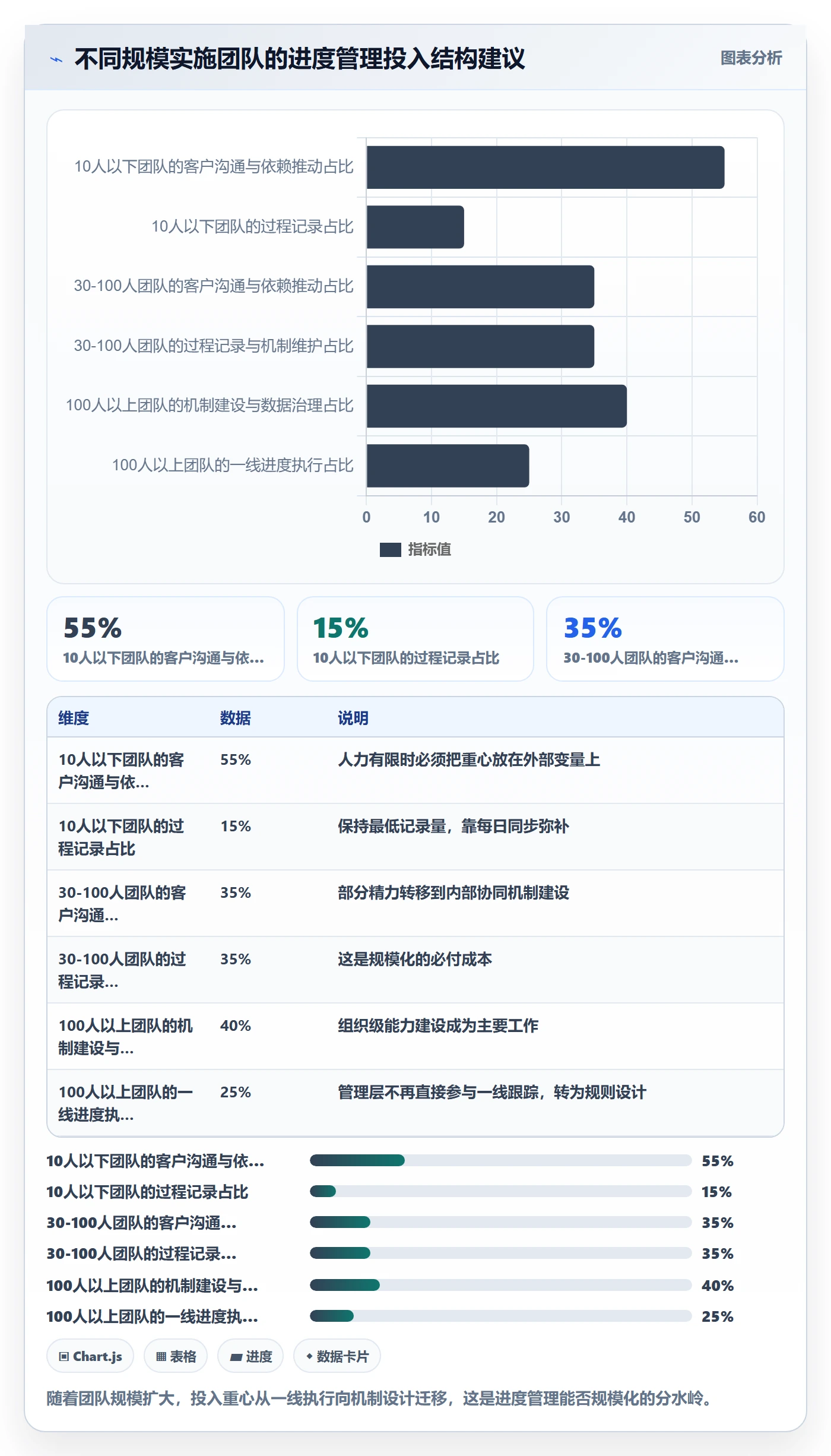Click the progress bar showing 25%
Viewport: 831px width, 1456px height.
coord(501,1316)
